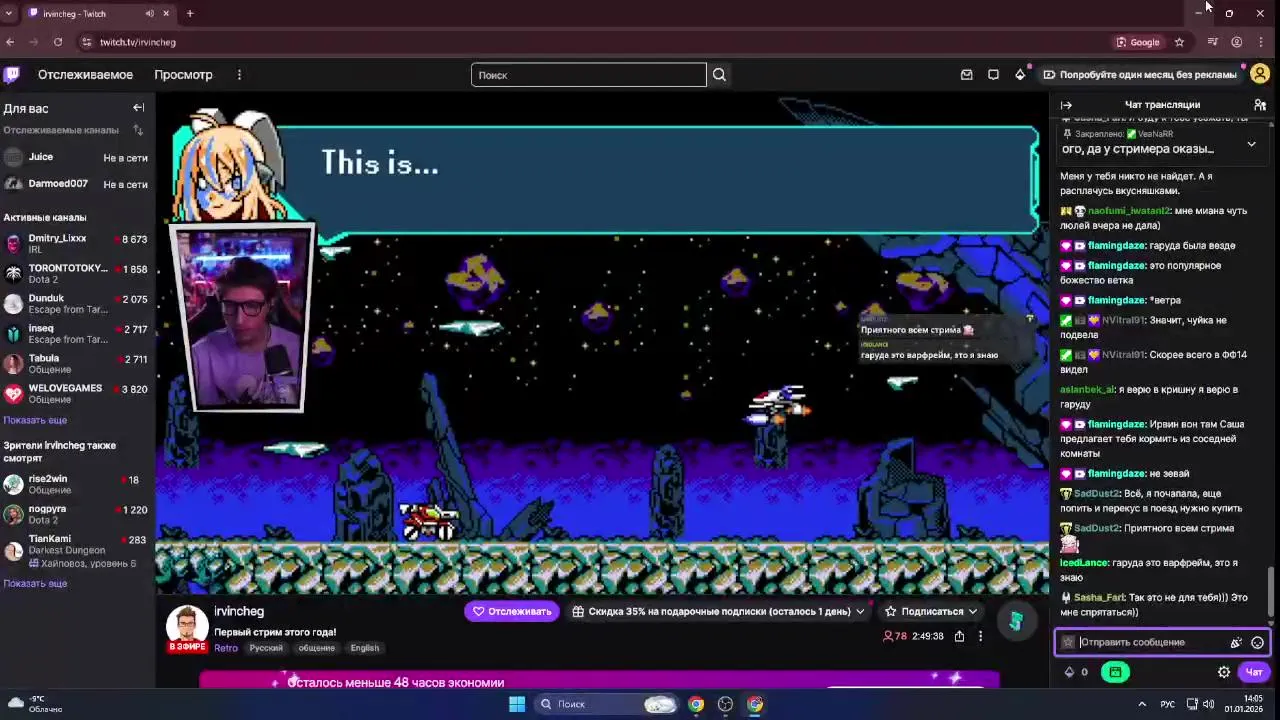The image size is (1280, 720).
Task: Select the irvincheg - Twitch browser tab
Action: point(98,14)
